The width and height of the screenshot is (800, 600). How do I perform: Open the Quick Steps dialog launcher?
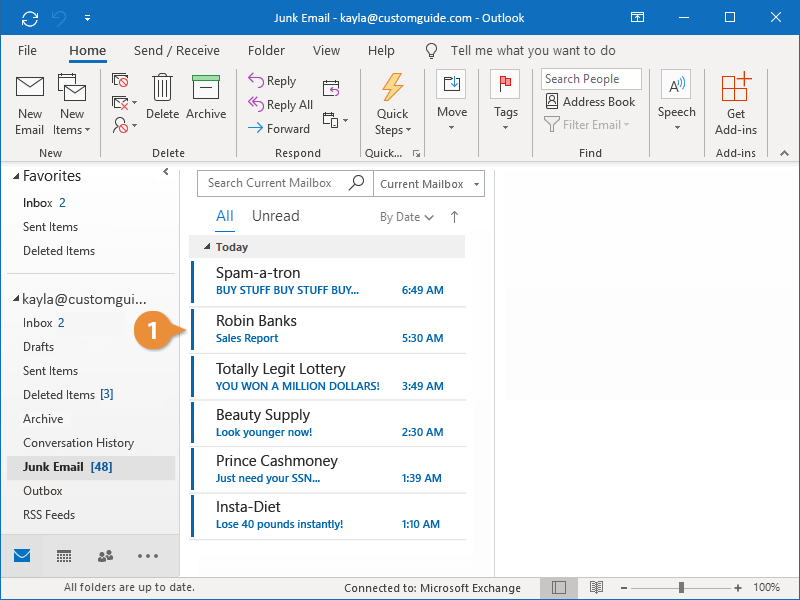coord(416,154)
